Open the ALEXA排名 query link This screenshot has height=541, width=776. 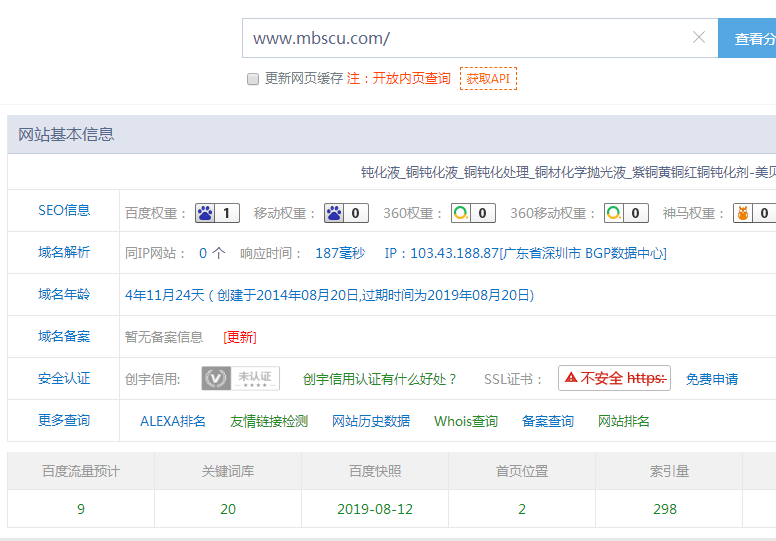click(173, 422)
